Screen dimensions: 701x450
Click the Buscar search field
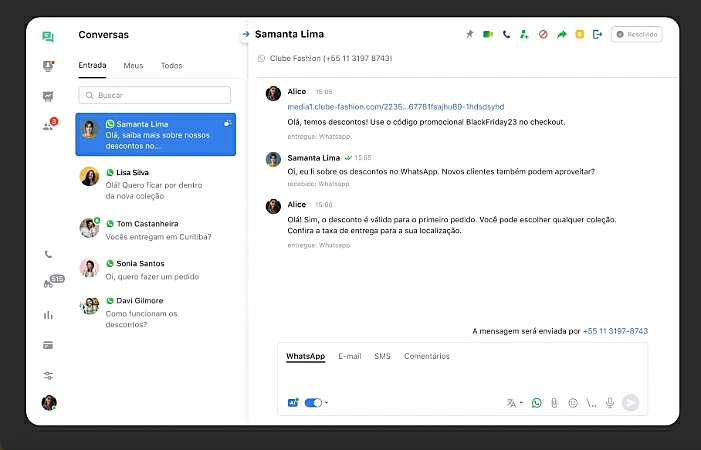pos(155,95)
